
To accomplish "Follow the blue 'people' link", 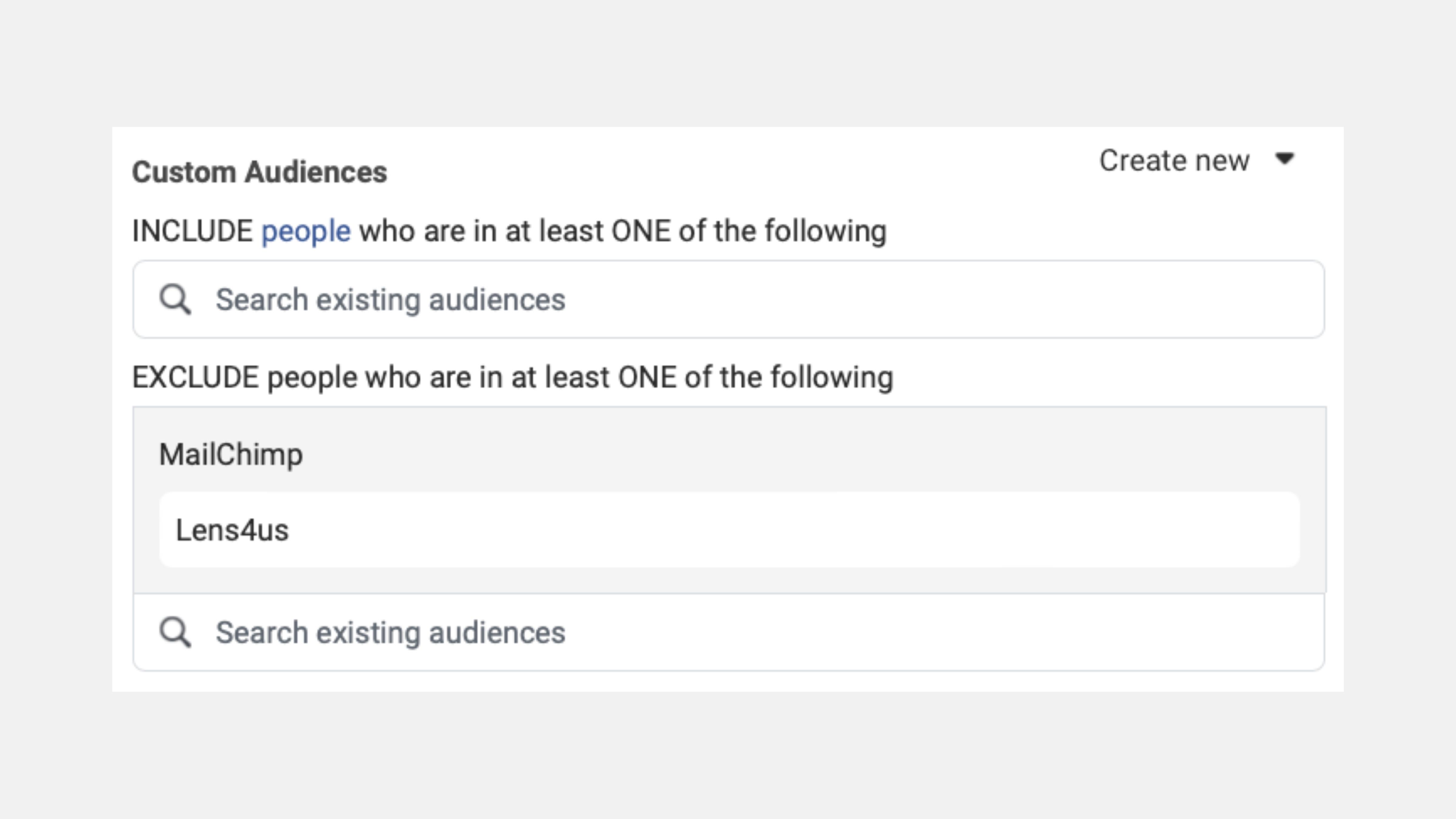I will [306, 231].
